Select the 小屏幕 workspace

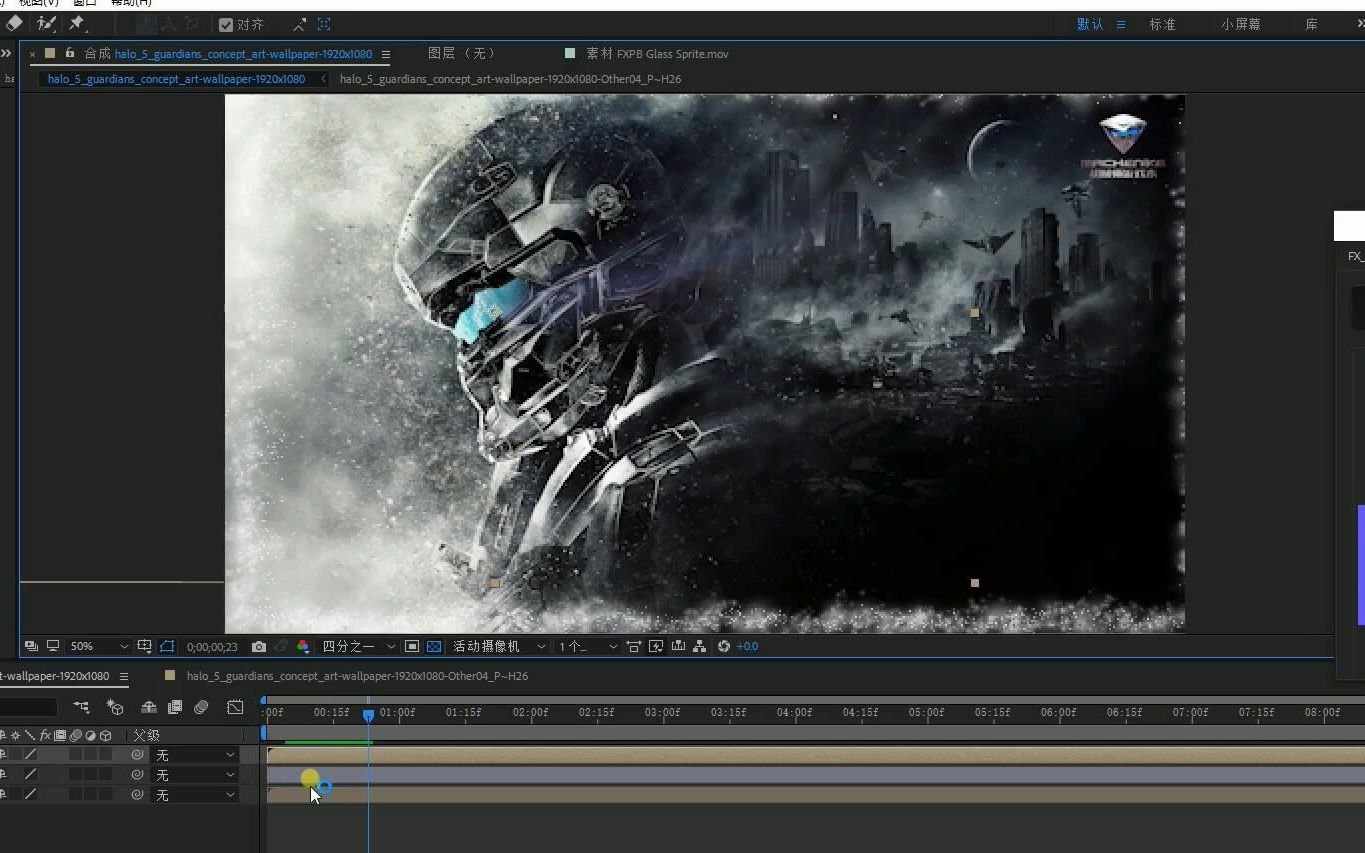[x=1241, y=24]
